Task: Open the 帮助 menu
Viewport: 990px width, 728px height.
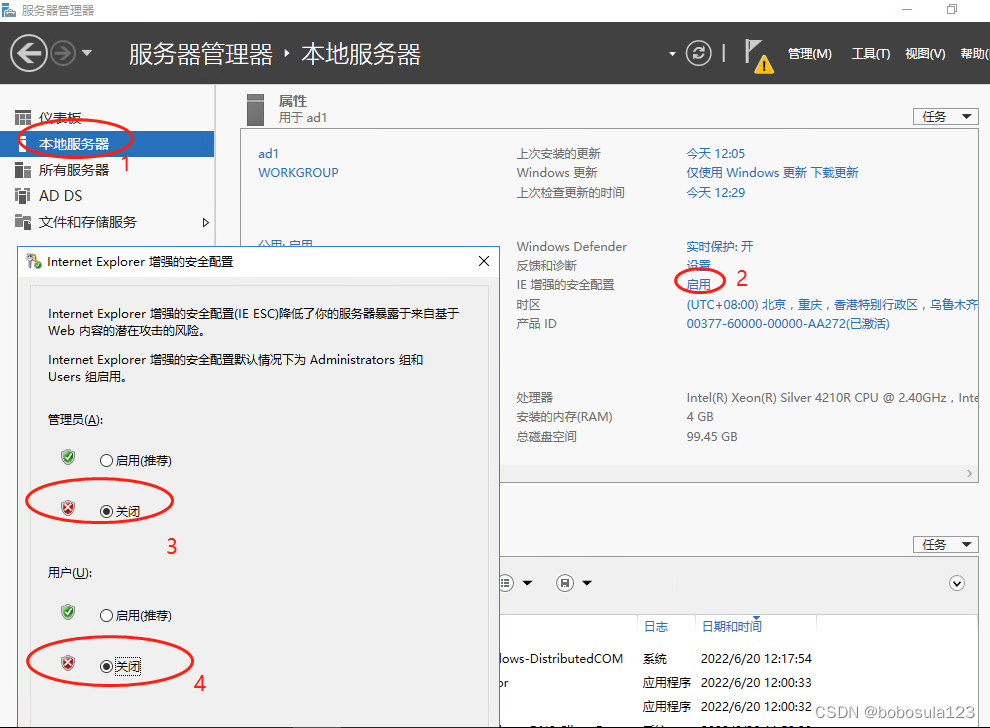Action: pos(975,54)
